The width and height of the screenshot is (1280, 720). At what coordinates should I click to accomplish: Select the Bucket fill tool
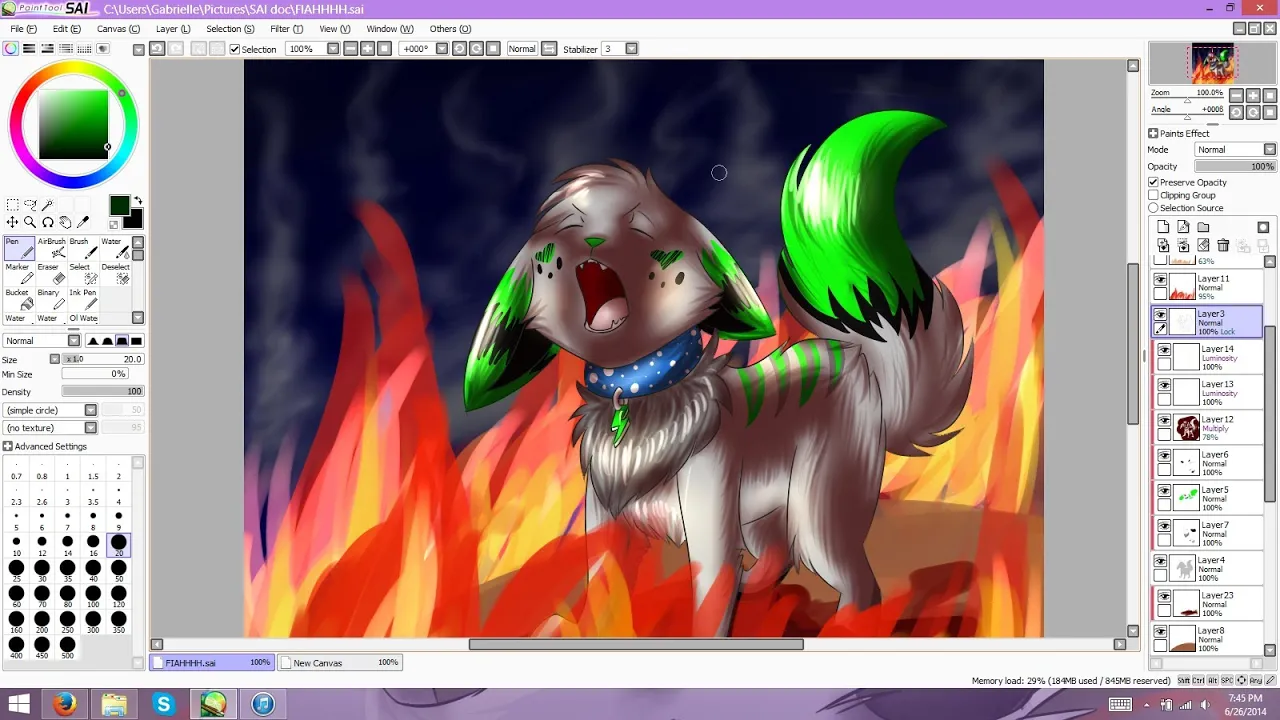[18, 299]
